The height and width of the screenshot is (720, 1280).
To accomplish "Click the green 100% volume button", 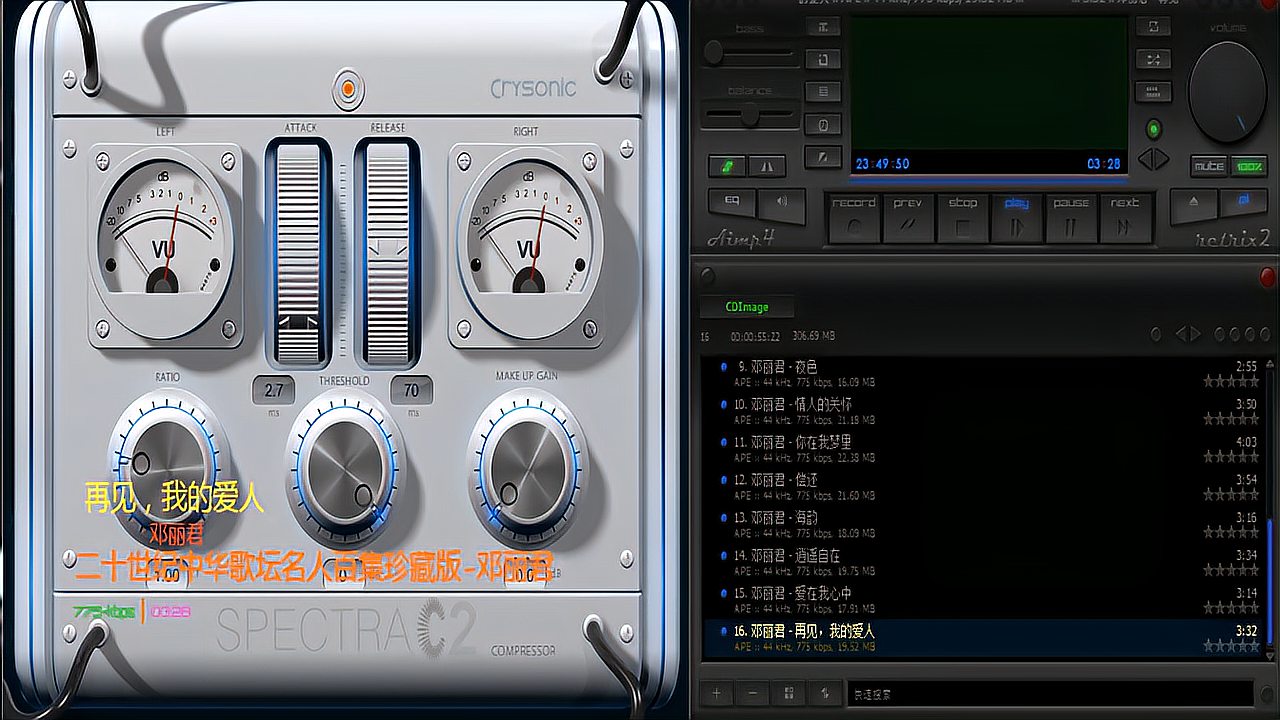I will 1248,166.
